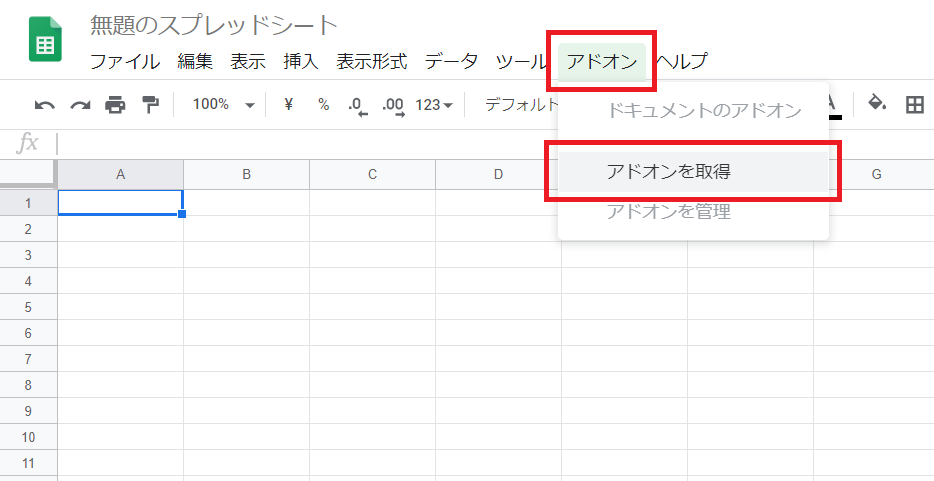Format as yen currency
This screenshot has width=934, height=481.
(288, 105)
